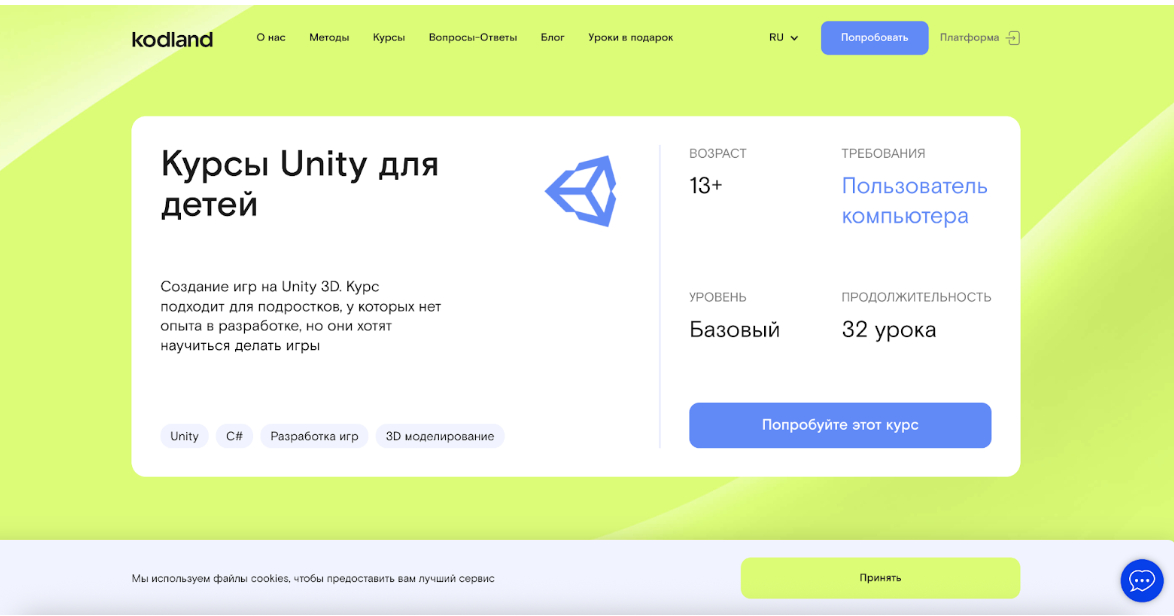Image resolution: width=1174 pixels, height=616 pixels.
Task: Click the Курсы Unity для детей heading
Action: coord(299,183)
